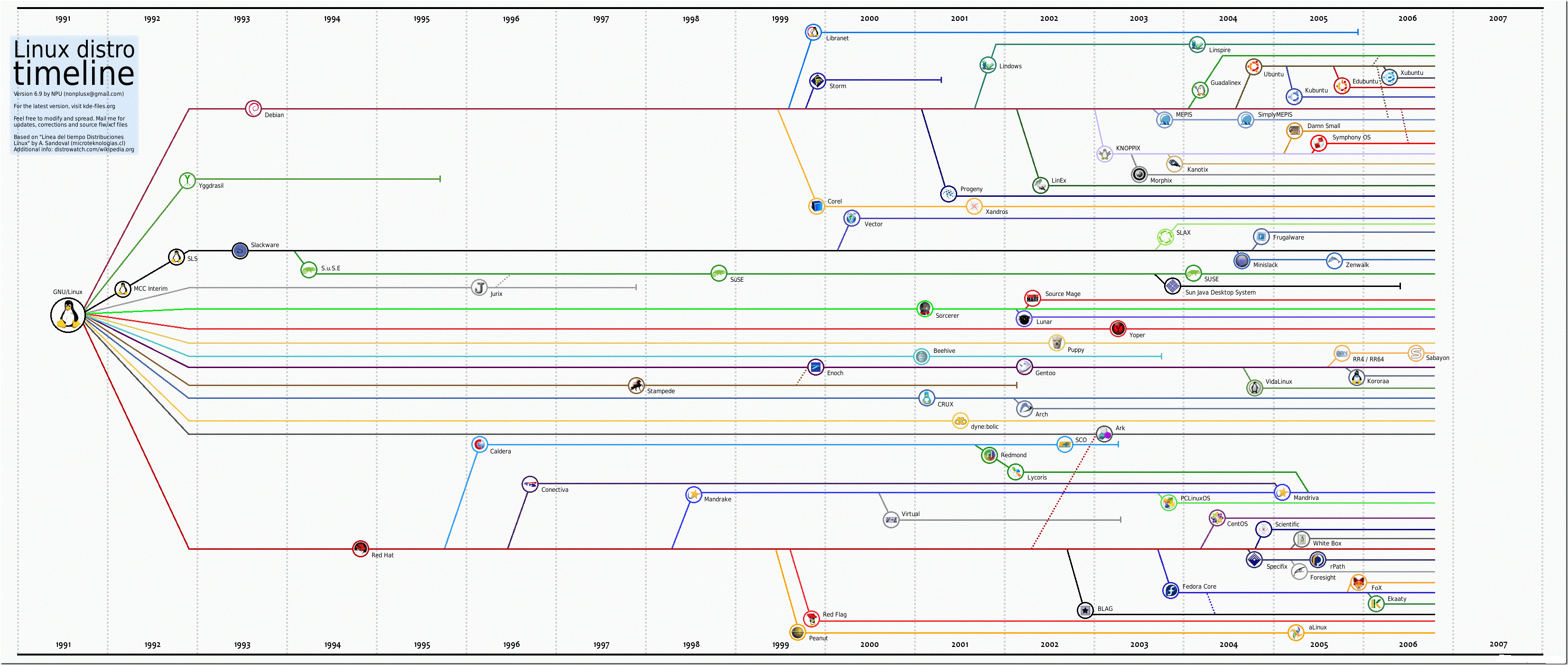The image size is (1568, 665).
Task: Select the Fedora Core logo icon
Action: click(1170, 590)
